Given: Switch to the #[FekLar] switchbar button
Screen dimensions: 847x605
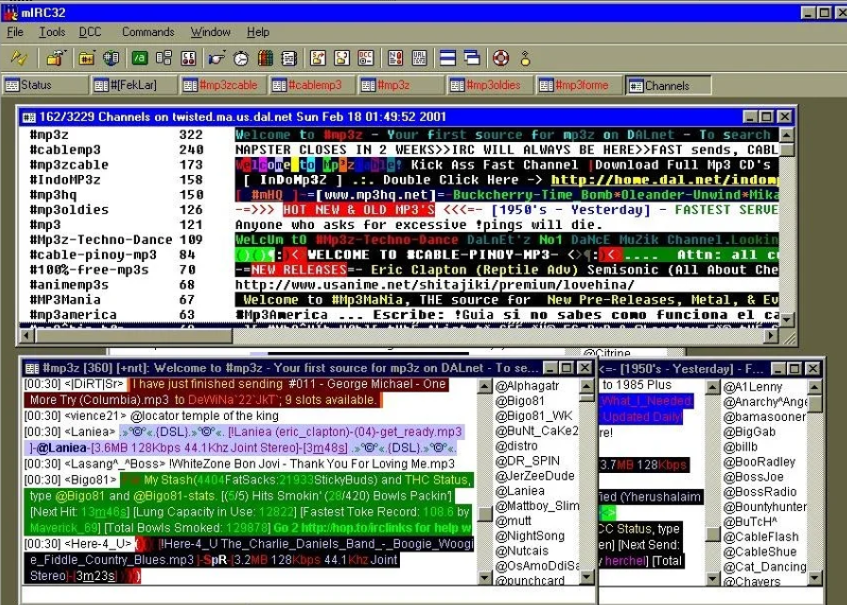Looking at the screenshot, I should [x=135, y=85].
